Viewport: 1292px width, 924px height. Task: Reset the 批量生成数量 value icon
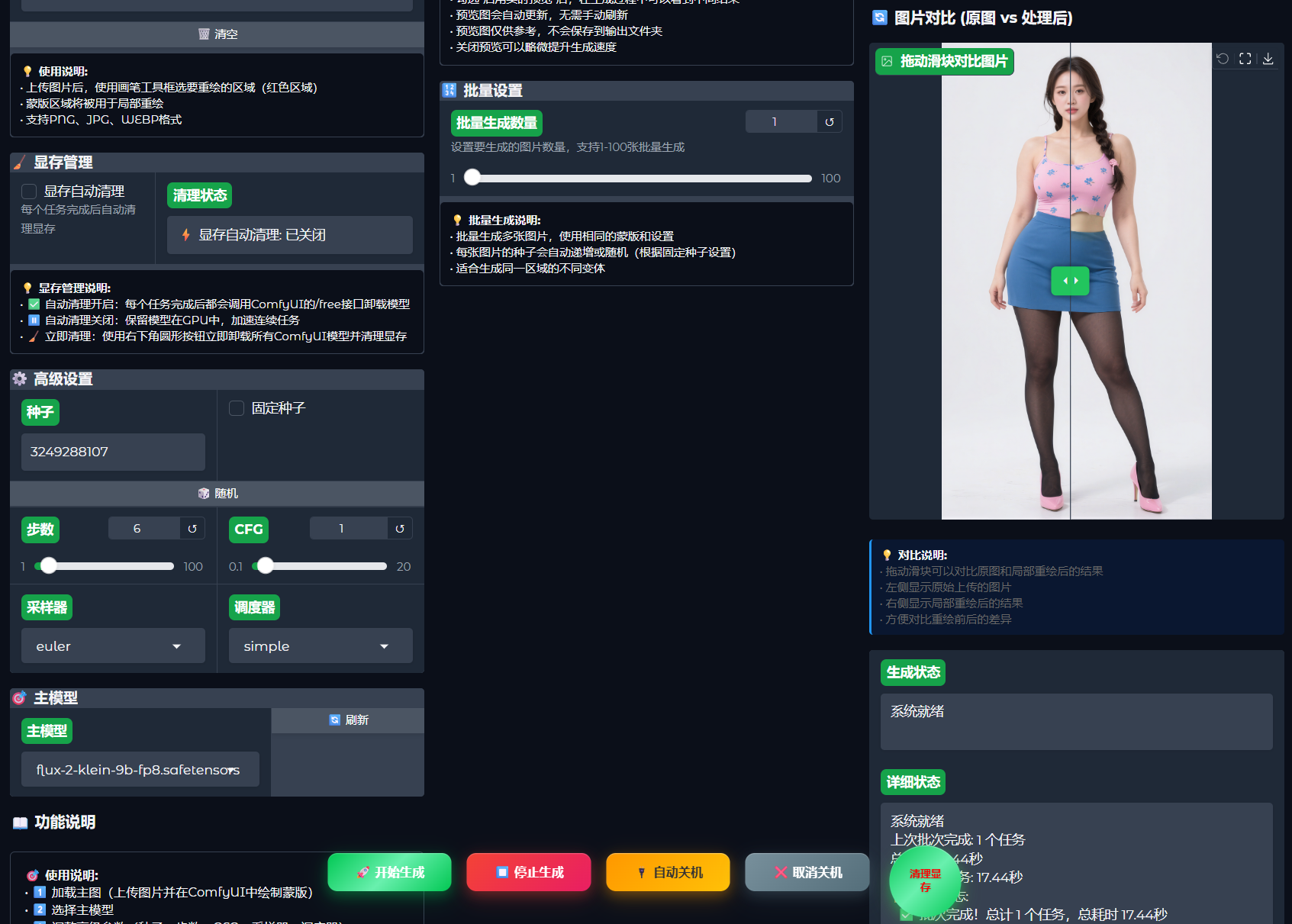[830, 121]
